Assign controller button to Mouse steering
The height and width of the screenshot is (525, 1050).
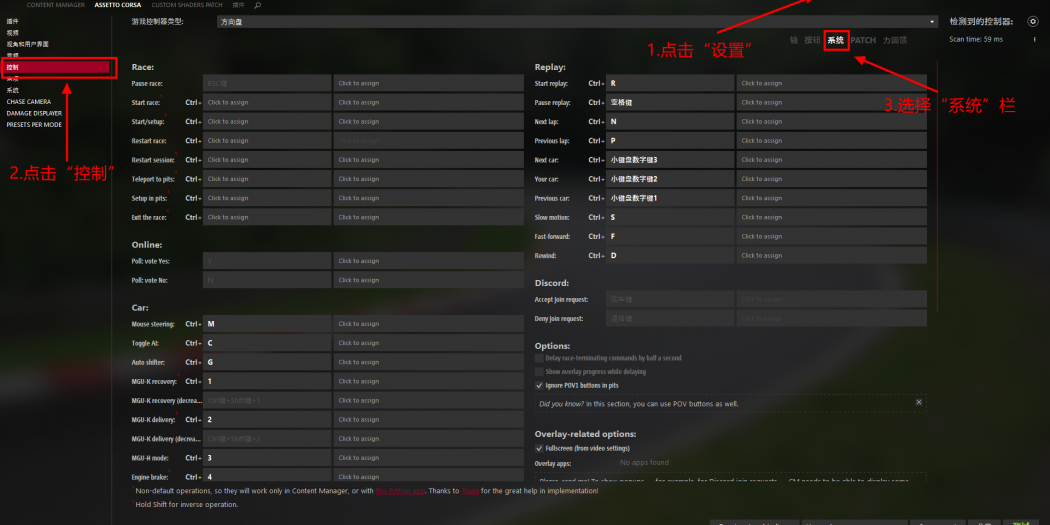click(429, 324)
